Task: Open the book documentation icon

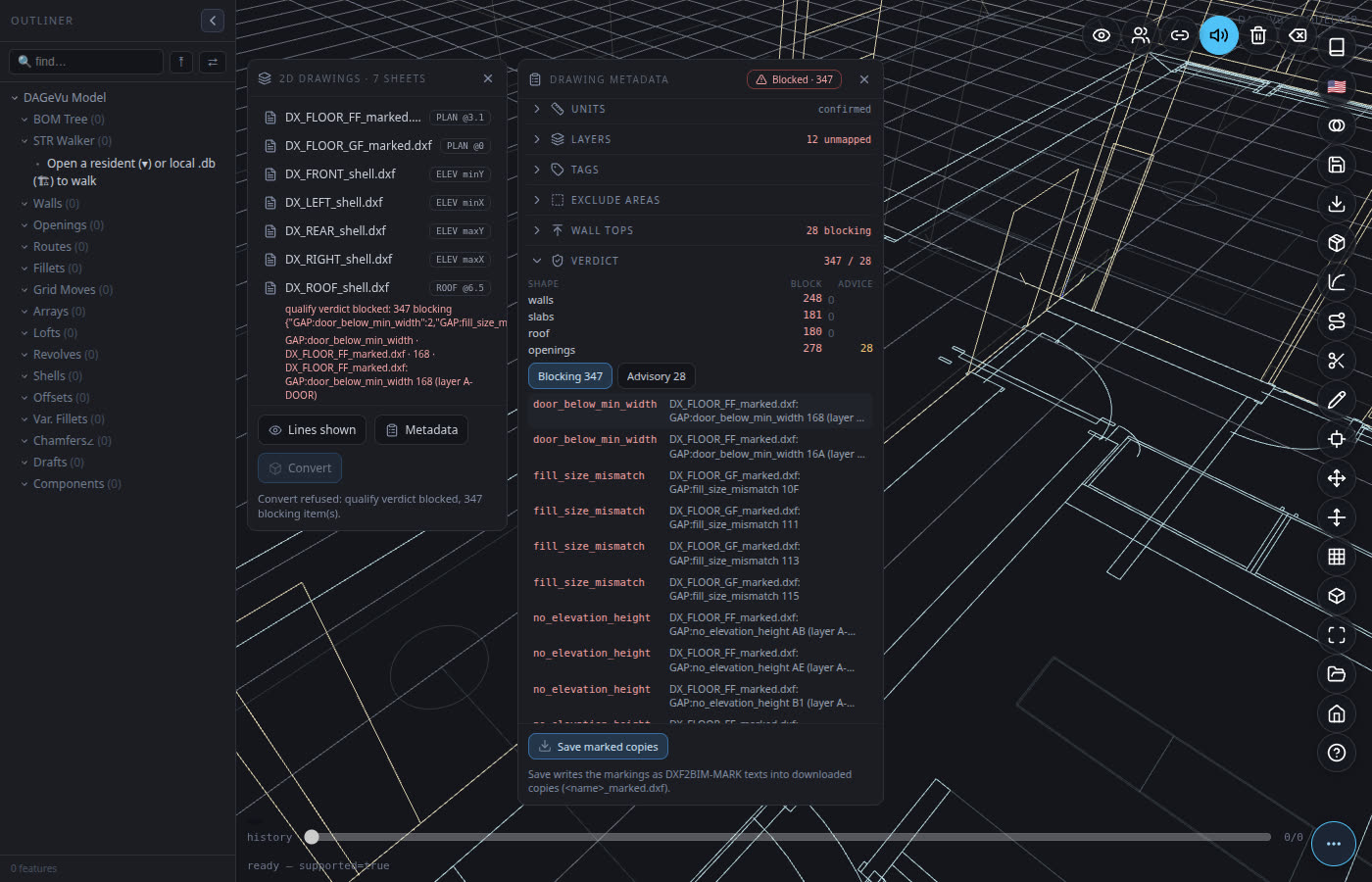Action: tap(1337, 47)
